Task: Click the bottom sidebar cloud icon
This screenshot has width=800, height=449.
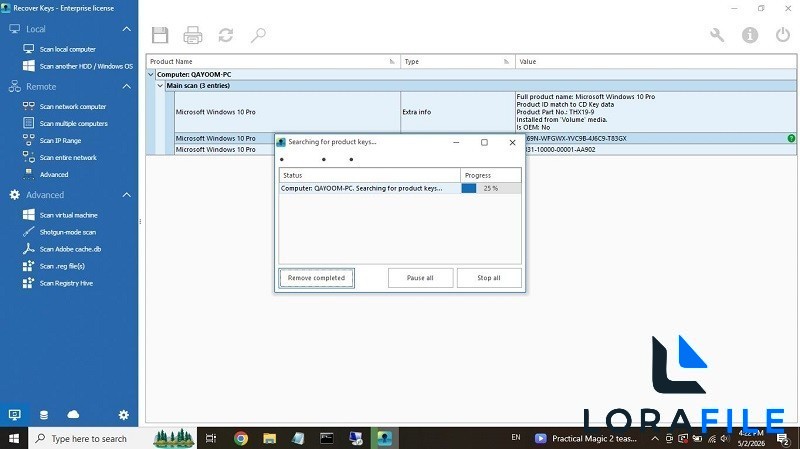Action: (x=73, y=414)
